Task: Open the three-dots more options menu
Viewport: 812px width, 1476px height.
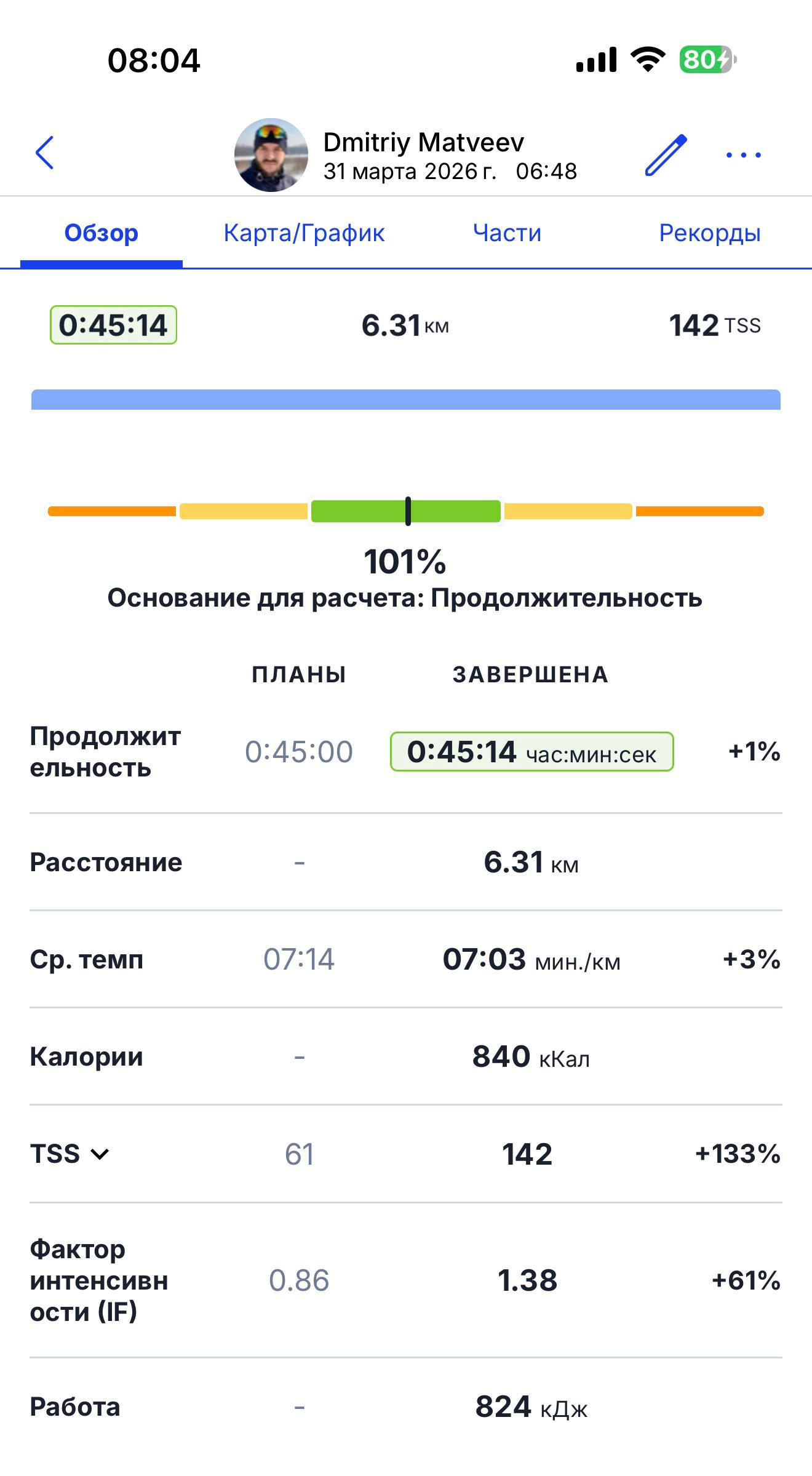Action: coord(743,154)
